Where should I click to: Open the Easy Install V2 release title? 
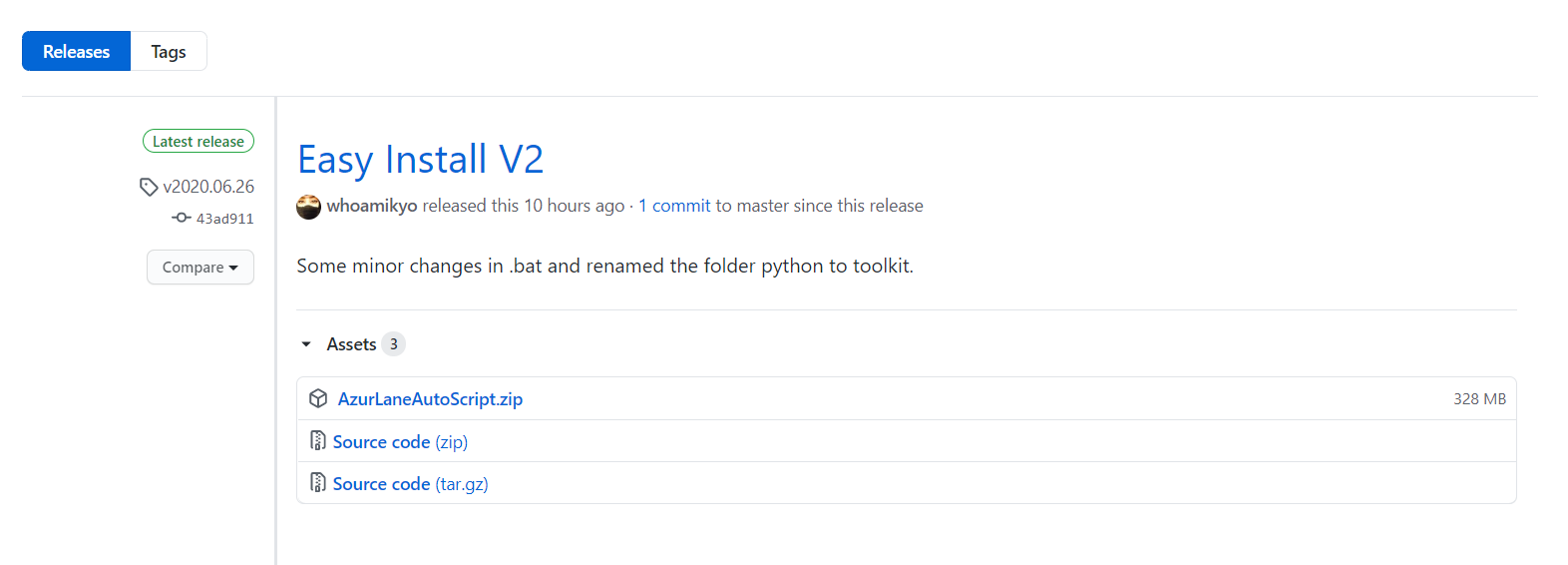[x=420, y=160]
